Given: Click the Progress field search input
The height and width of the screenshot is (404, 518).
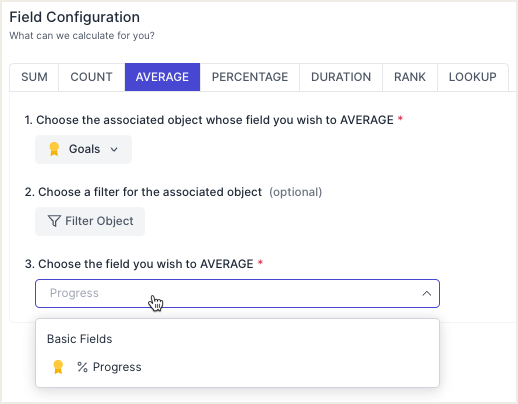Looking at the screenshot, I should click(x=237, y=293).
